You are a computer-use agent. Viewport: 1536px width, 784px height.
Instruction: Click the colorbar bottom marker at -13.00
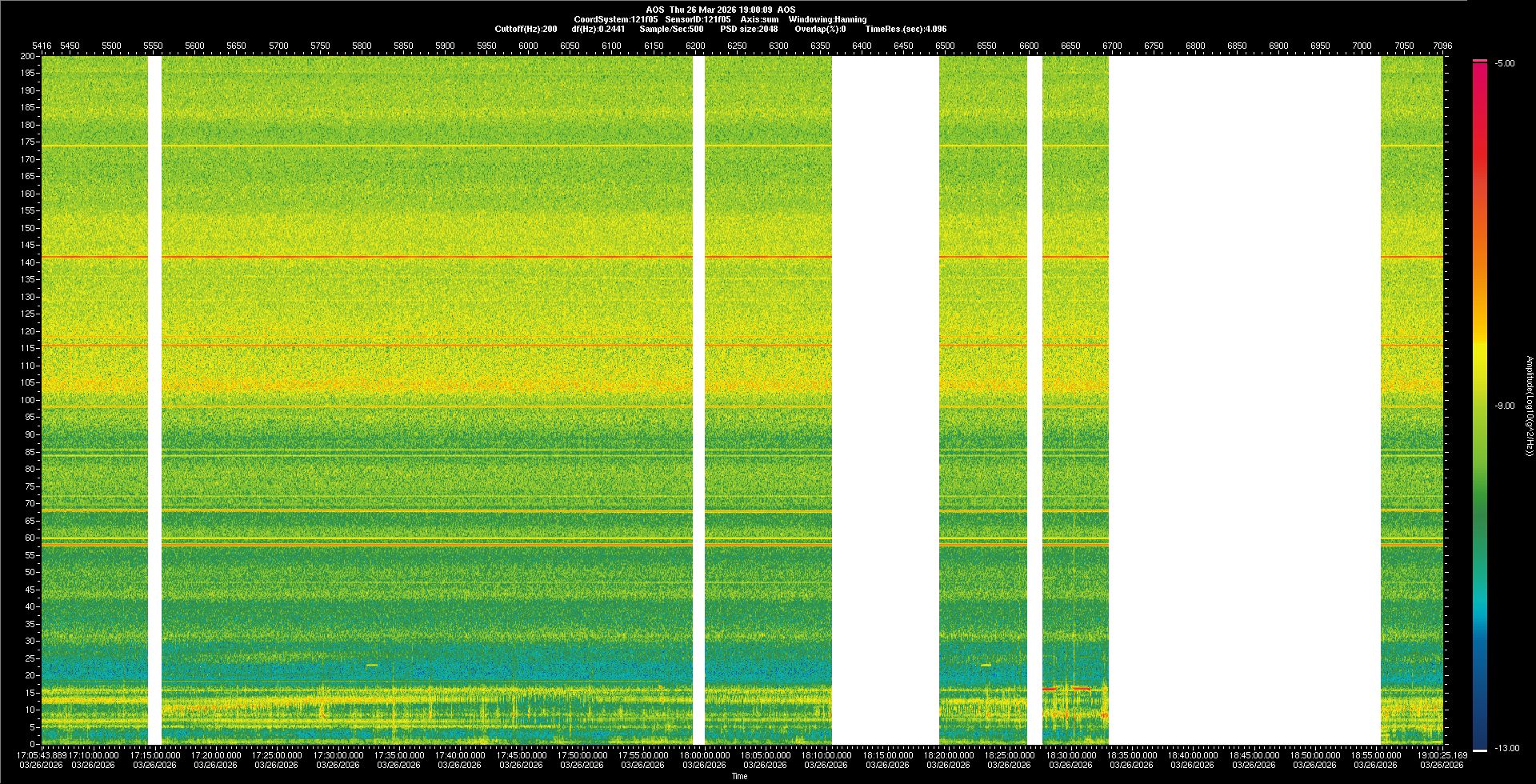point(1480,750)
